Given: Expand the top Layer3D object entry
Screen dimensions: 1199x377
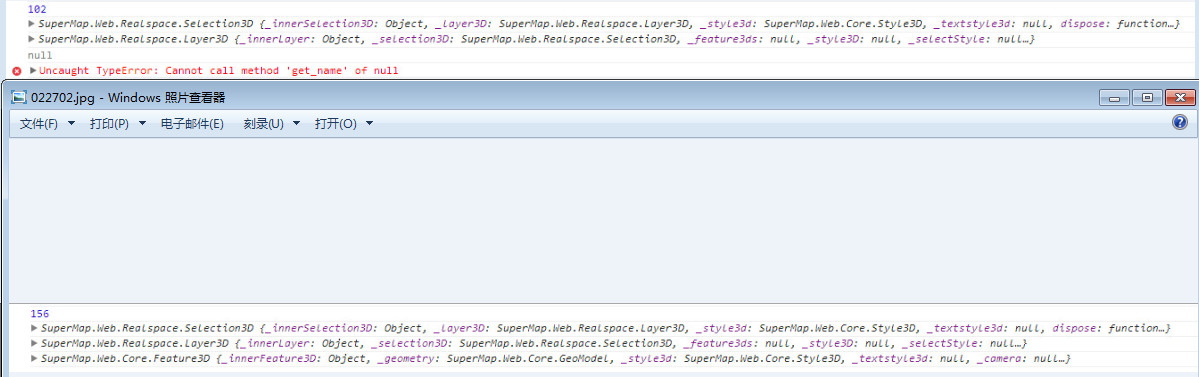Looking at the screenshot, I should (x=31, y=38).
